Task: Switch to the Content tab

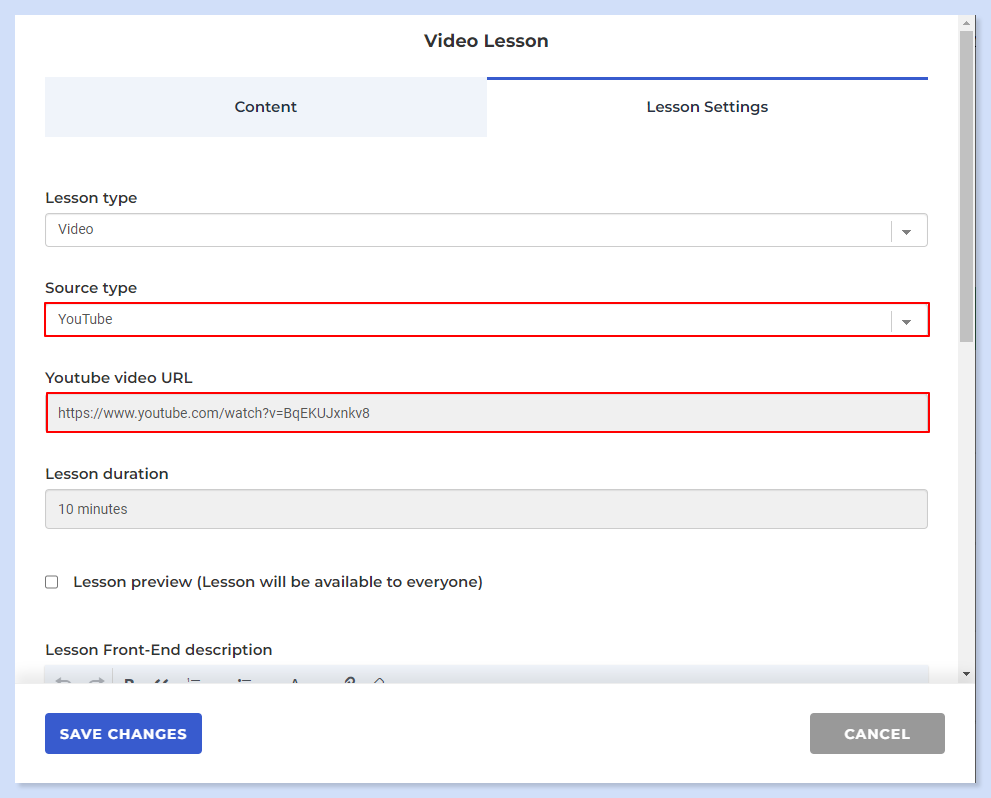Action: click(265, 107)
